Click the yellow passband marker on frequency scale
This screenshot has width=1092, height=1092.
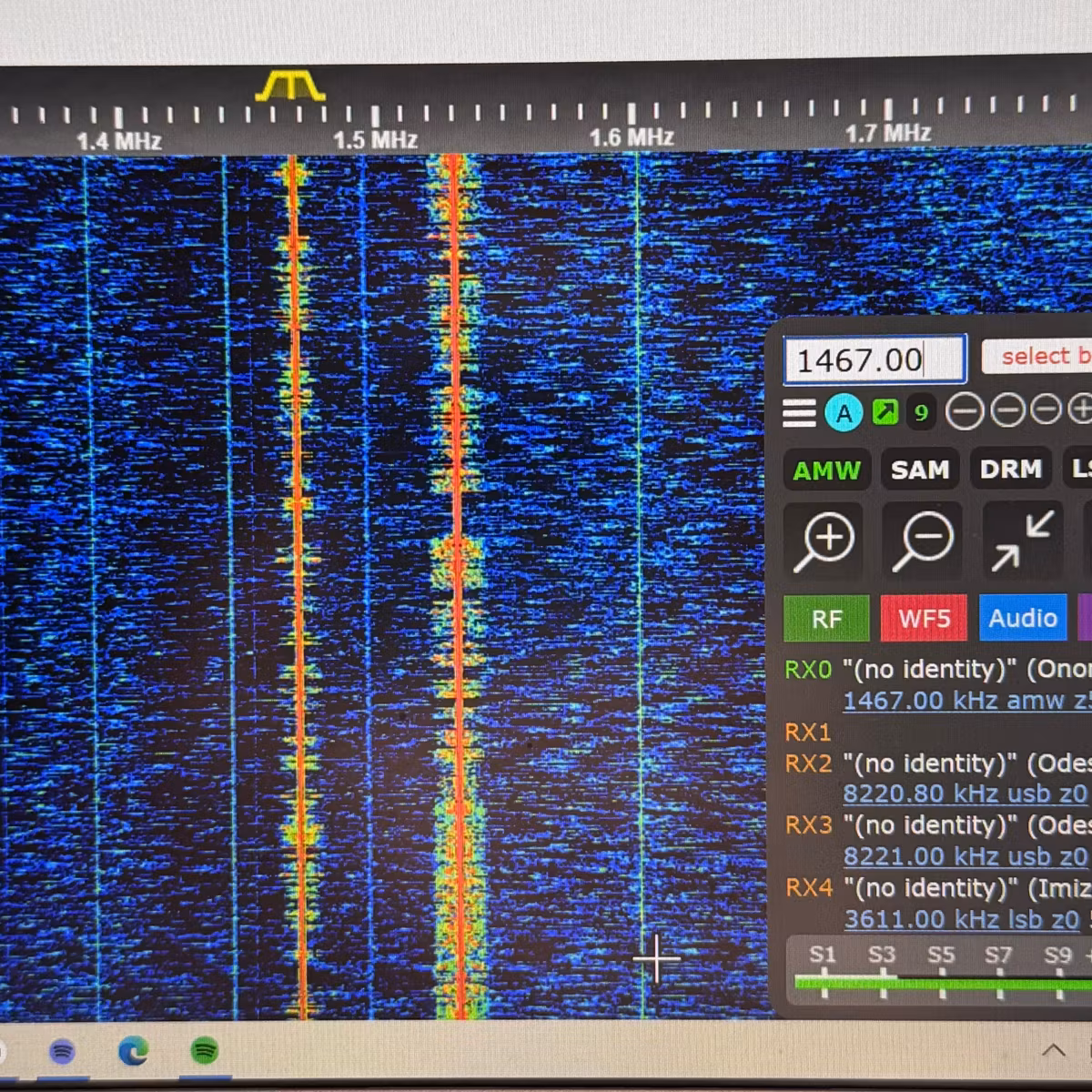coord(290,86)
